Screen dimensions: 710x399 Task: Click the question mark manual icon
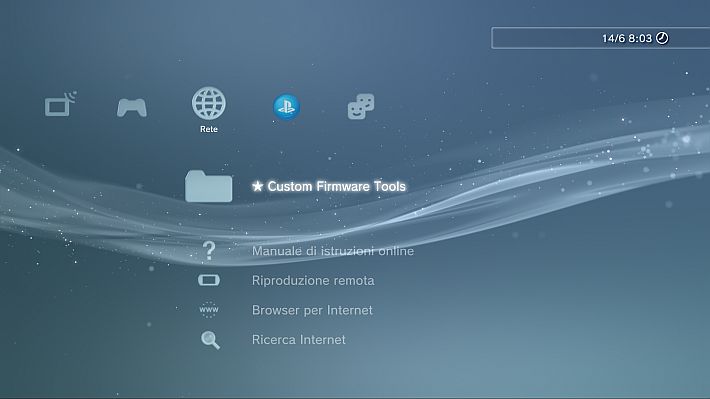pos(209,250)
